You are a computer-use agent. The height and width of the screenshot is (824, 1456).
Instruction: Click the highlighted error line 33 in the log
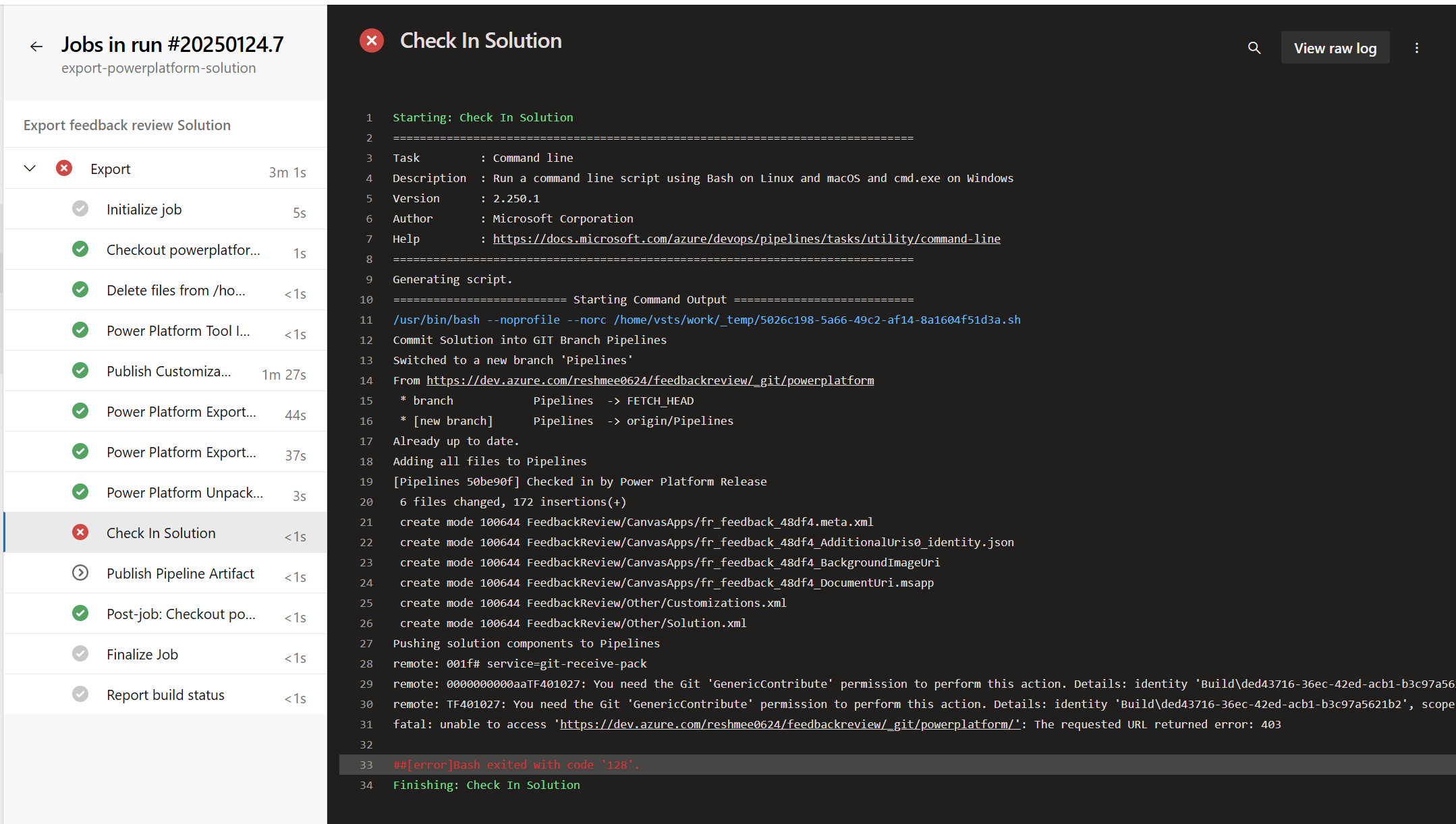coord(515,765)
